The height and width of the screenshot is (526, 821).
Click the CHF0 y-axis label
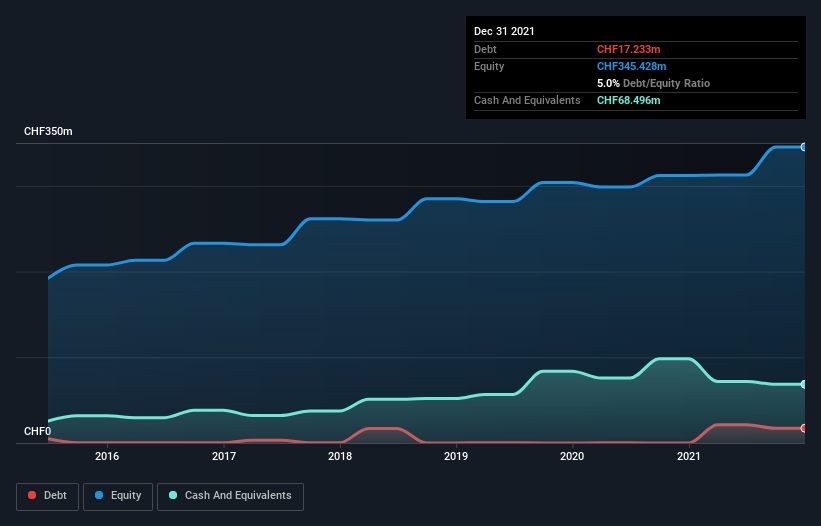[37, 431]
